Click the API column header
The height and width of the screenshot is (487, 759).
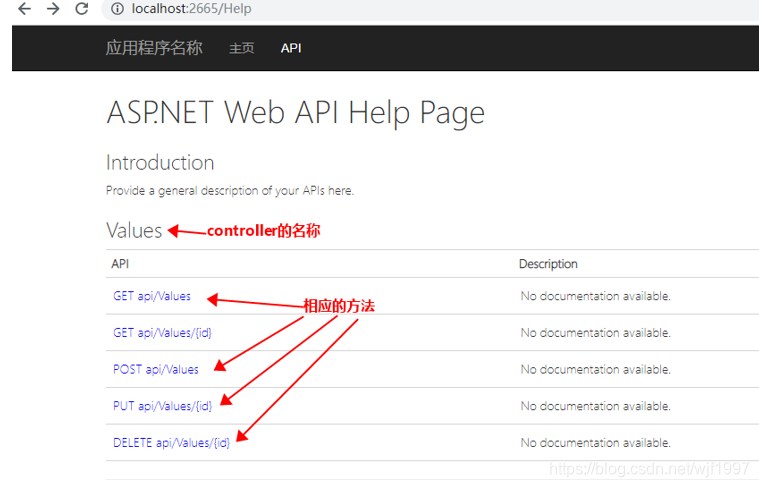click(x=120, y=264)
